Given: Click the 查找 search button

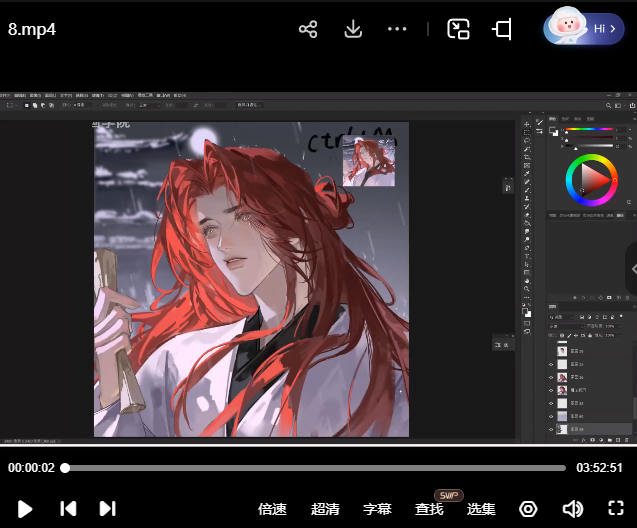Looking at the screenshot, I should [x=429, y=509].
